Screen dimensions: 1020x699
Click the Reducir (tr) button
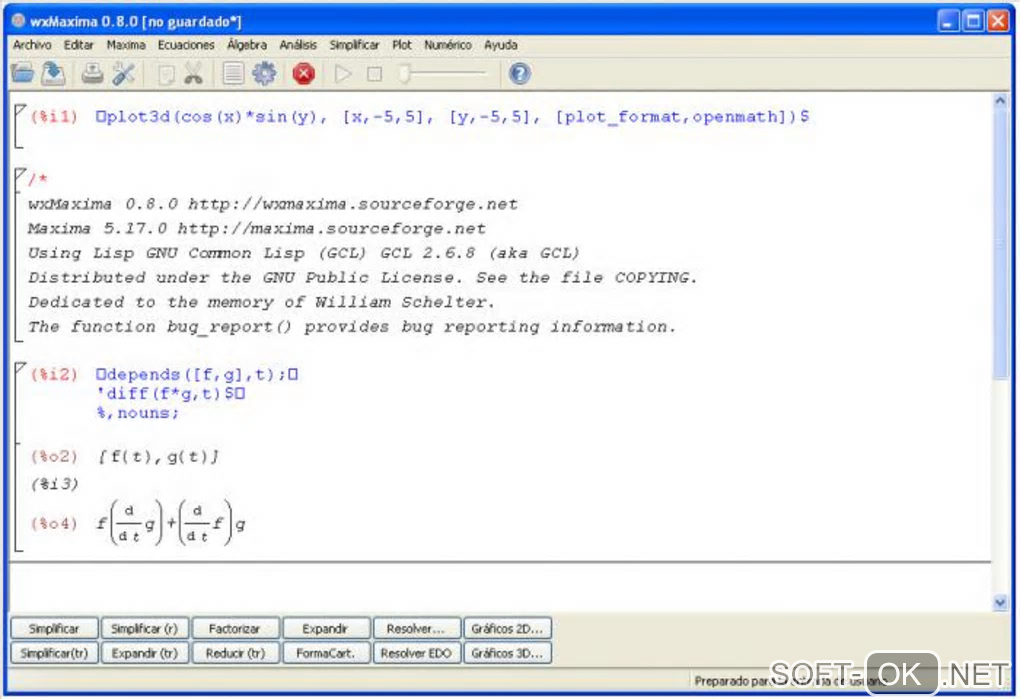235,653
